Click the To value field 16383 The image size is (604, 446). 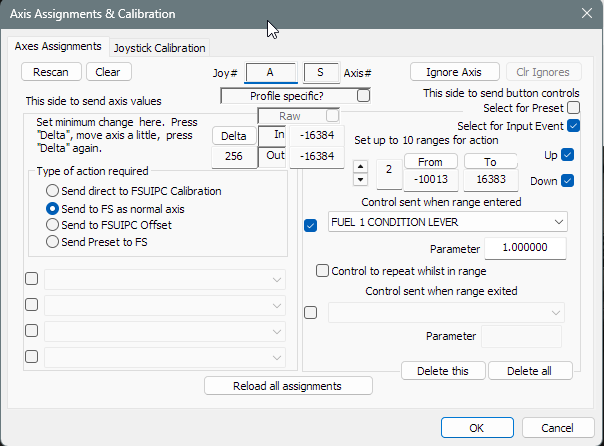[x=491, y=179]
